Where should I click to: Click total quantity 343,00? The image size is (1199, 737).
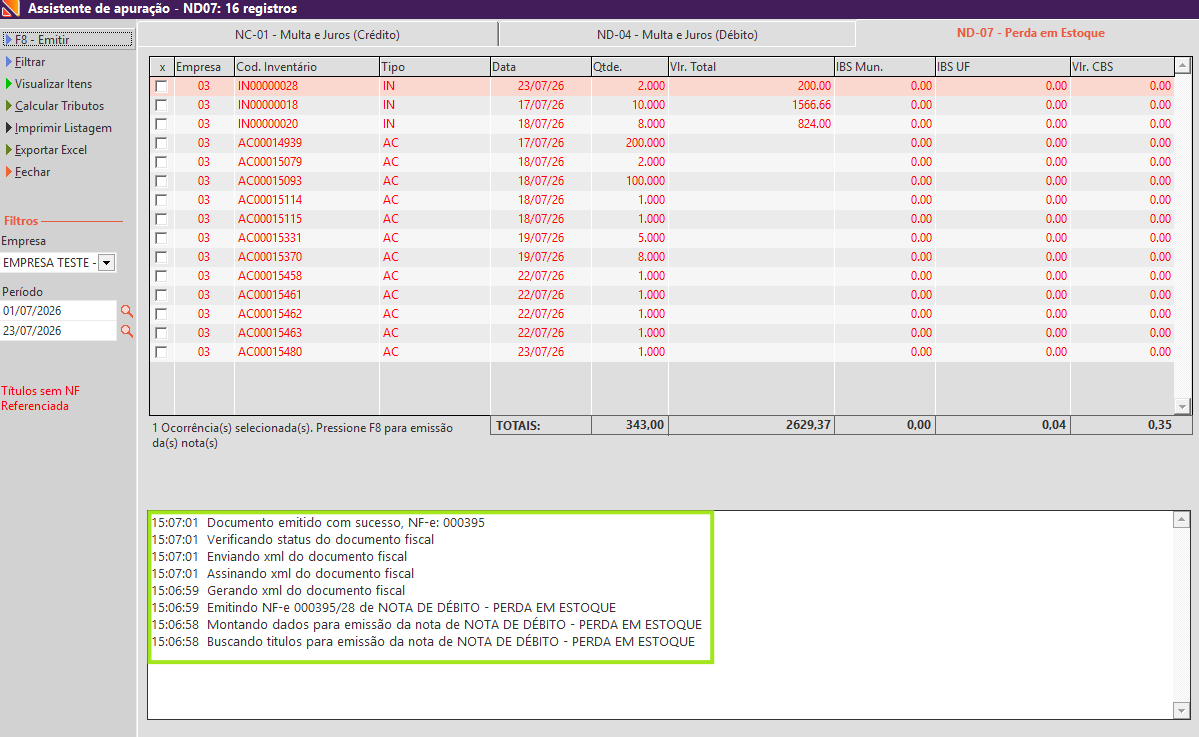tap(645, 425)
